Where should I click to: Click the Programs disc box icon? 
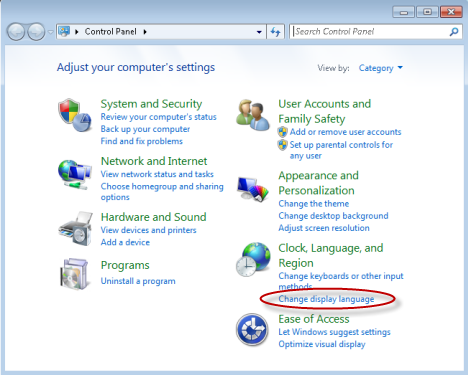(75, 274)
